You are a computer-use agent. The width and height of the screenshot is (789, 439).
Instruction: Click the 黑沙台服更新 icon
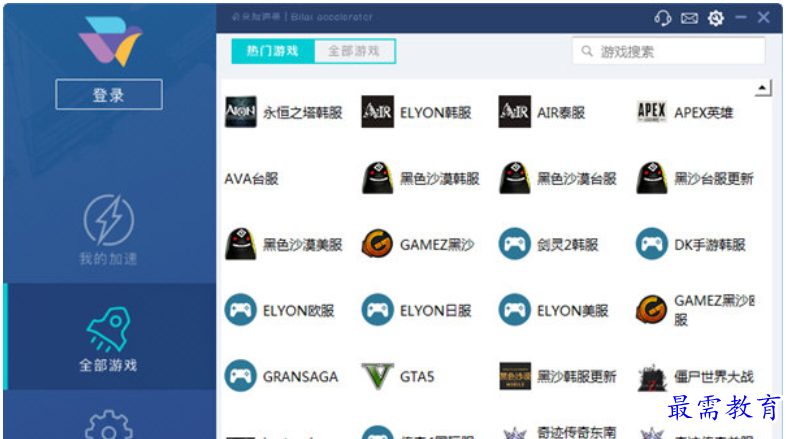tap(652, 178)
